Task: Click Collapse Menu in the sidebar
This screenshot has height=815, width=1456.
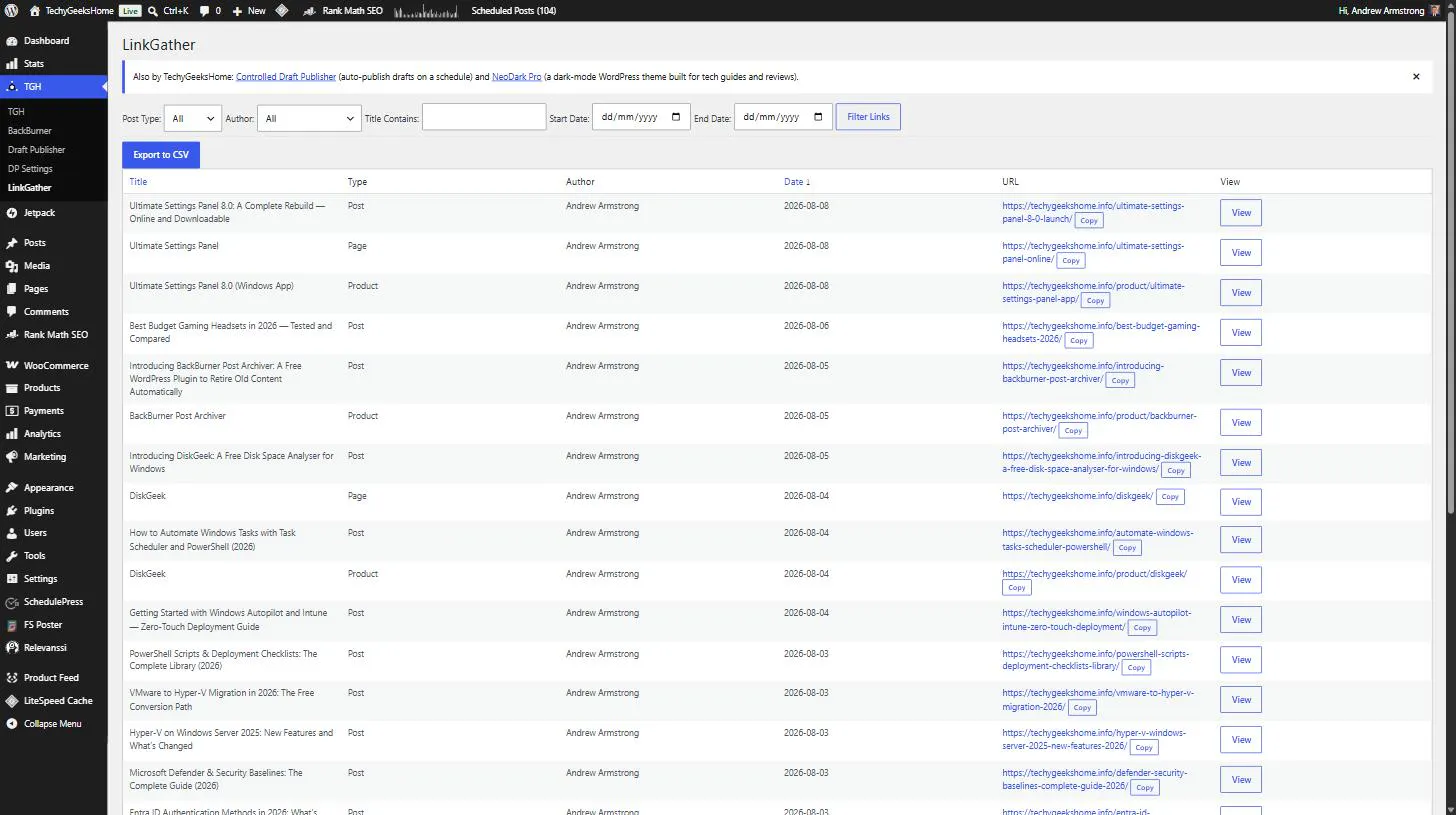Action: click(x=54, y=724)
